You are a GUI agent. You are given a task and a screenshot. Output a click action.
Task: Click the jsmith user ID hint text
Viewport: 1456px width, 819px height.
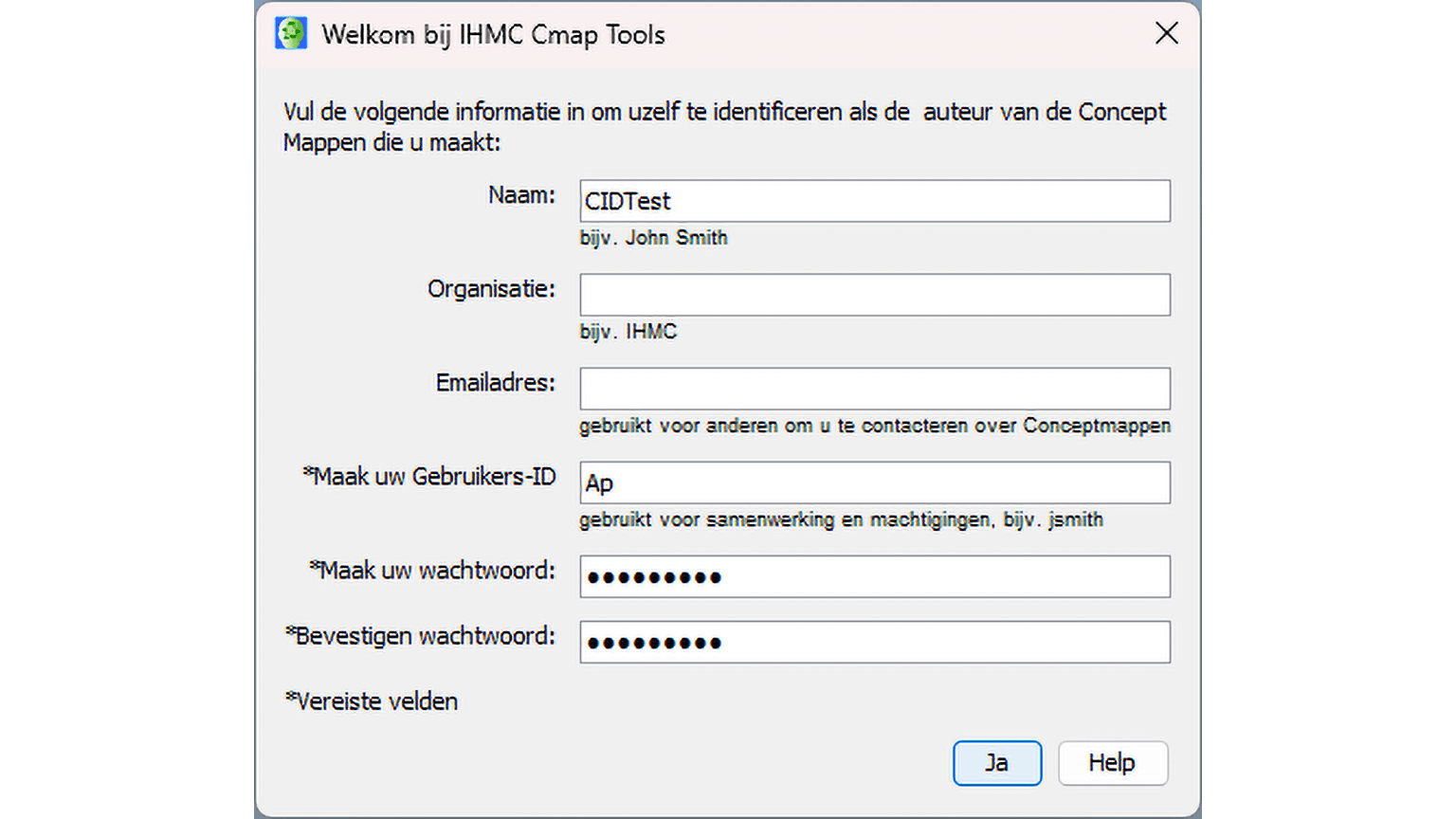coord(1075,519)
